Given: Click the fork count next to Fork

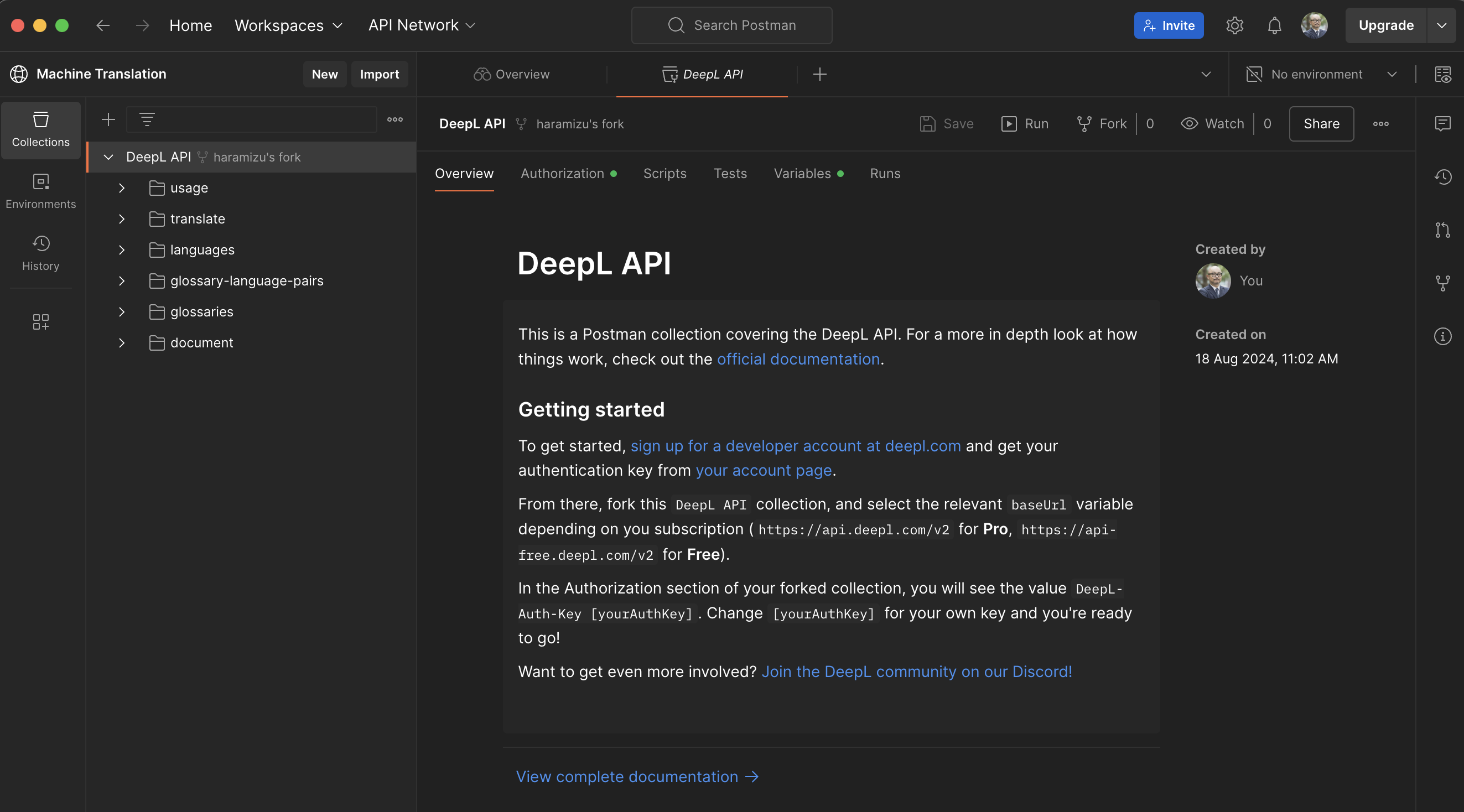Looking at the screenshot, I should pyautogui.click(x=1150, y=123).
